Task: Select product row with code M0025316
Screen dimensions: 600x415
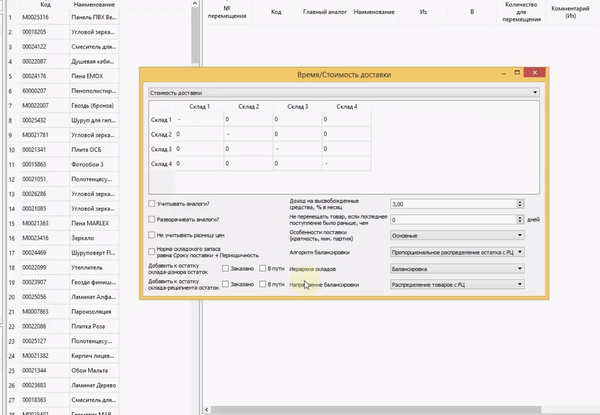Action: tap(63, 17)
